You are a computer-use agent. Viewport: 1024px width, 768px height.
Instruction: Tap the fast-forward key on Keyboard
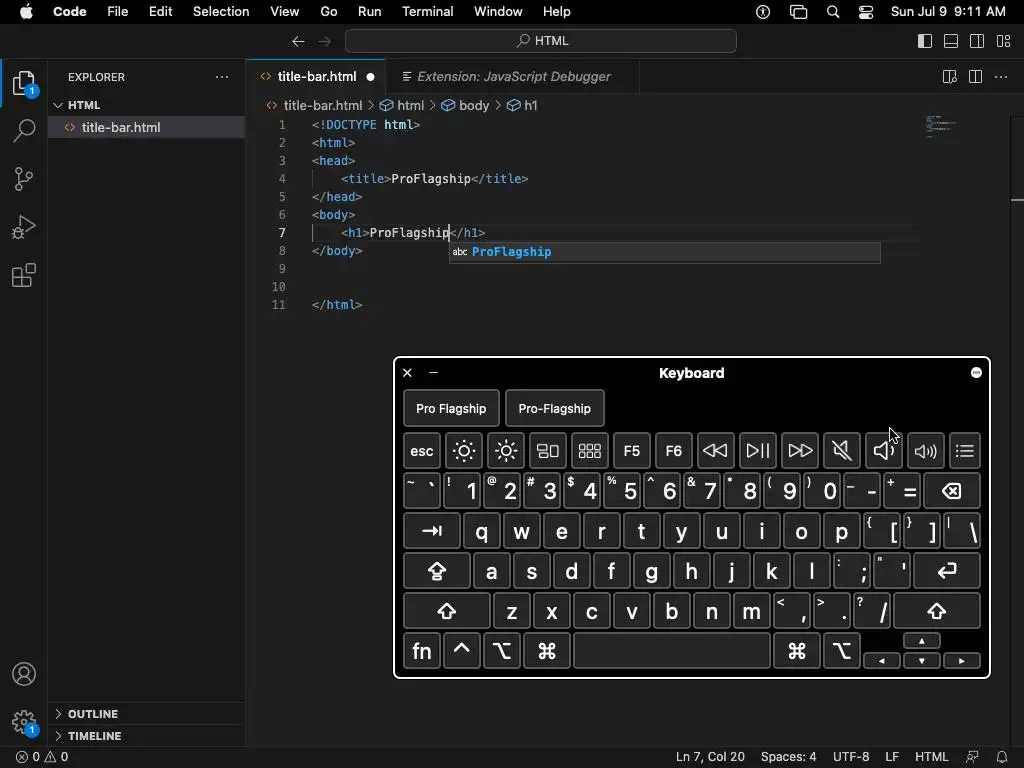pyautogui.click(x=799, y=451)
